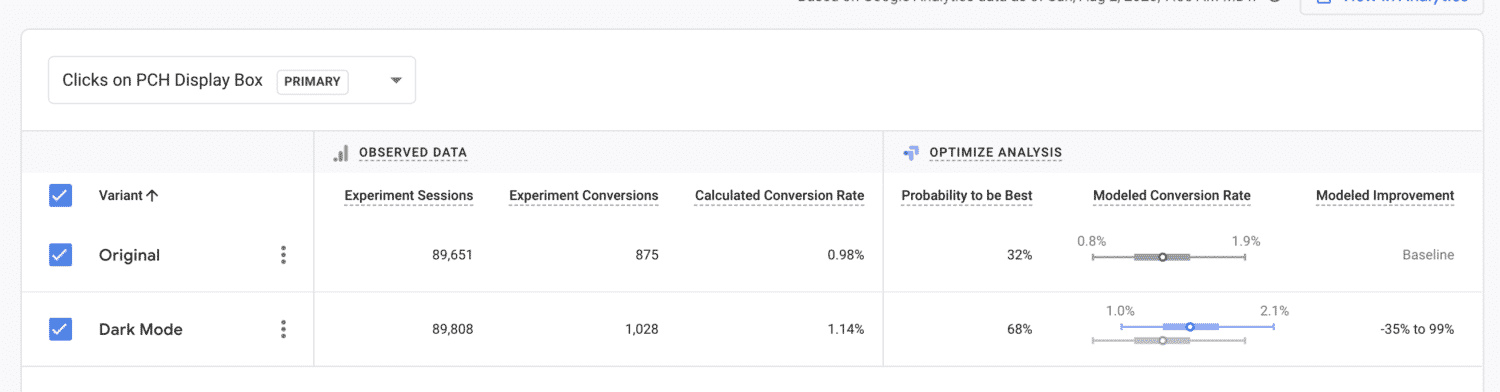
Task: Click the 68% probability value
Action: (x=1019, y=329)
